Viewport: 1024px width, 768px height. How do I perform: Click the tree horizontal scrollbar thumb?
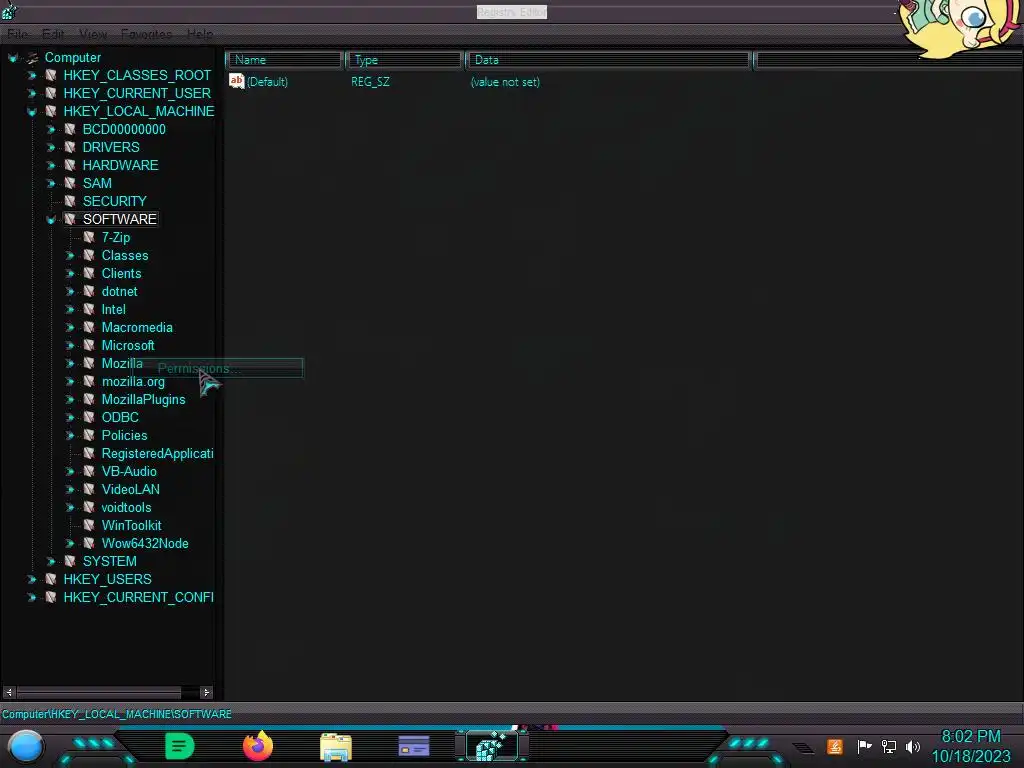[x=99, y=692]
